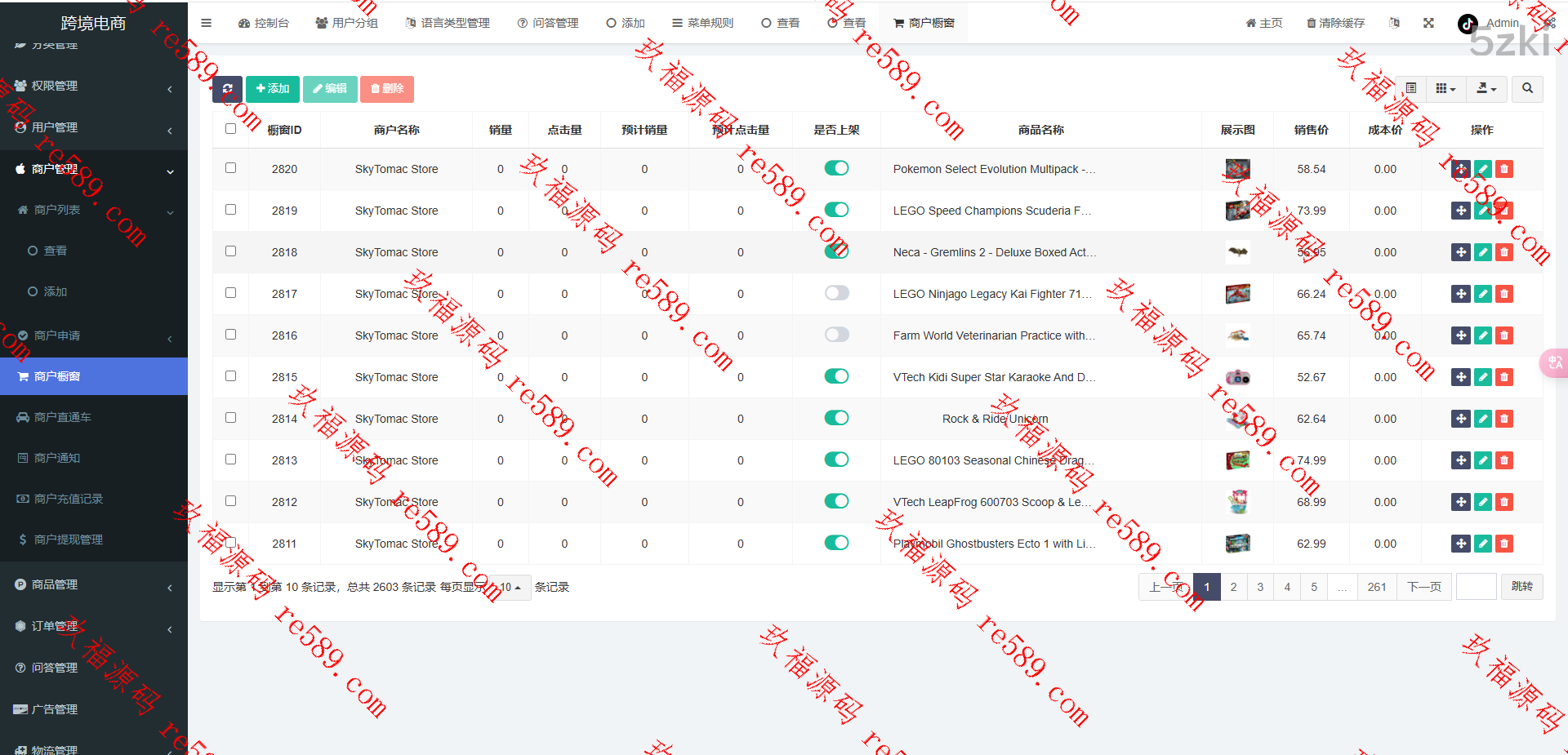Screen dimensions: 1568x755
Task: Open the export data dropdown
Action: (x=1486, y=88)
